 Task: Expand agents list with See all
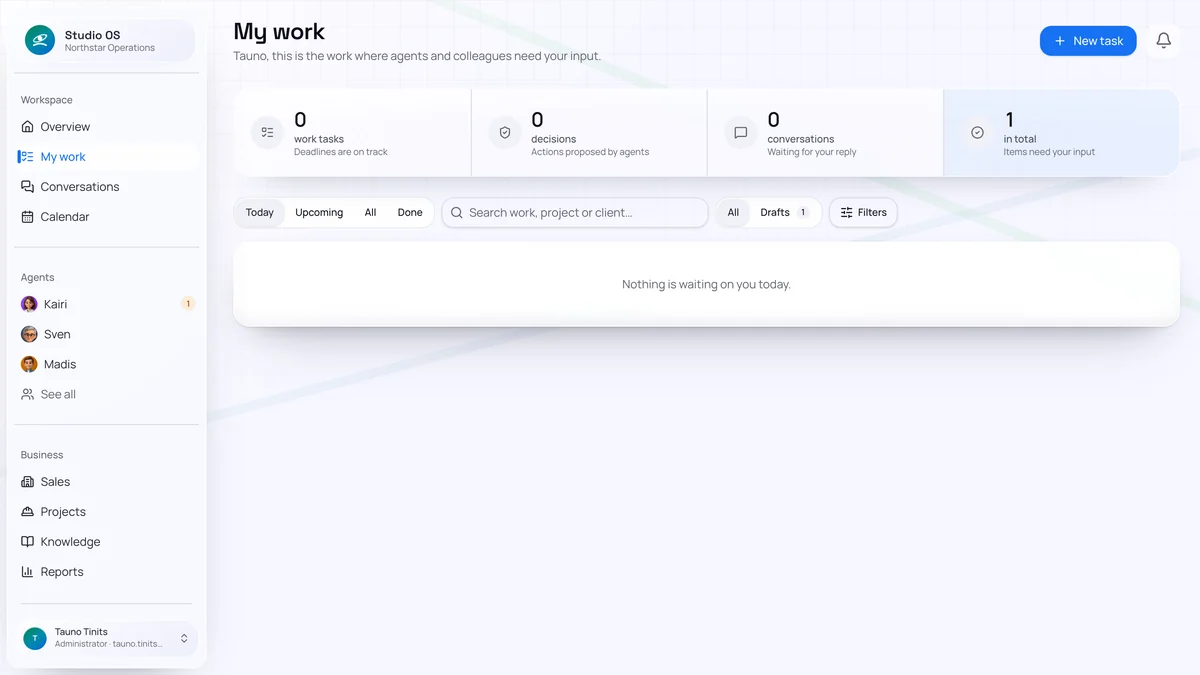click(48, 394)
